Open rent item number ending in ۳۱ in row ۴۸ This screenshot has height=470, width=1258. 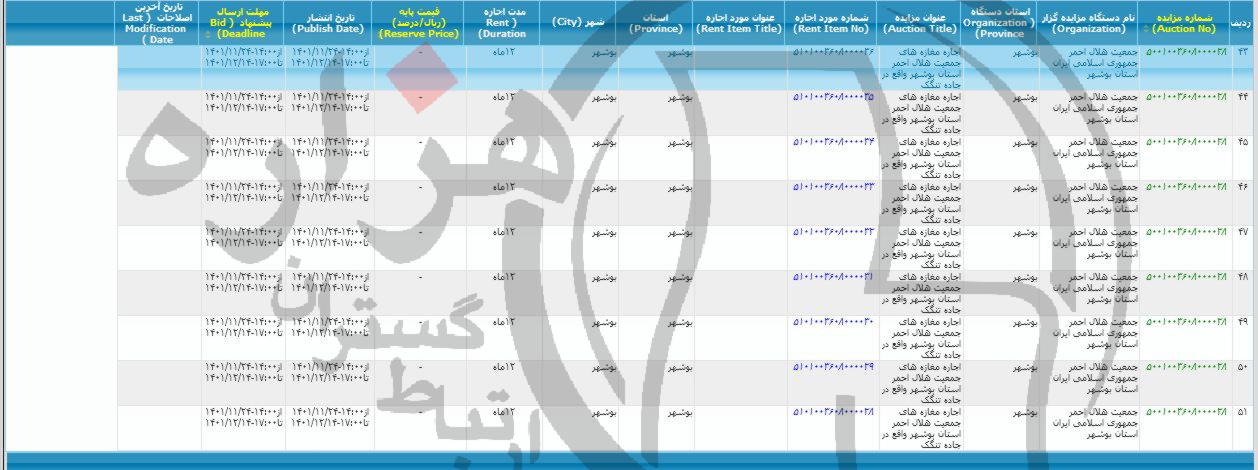pyautogui.click(x=834, y=277)
